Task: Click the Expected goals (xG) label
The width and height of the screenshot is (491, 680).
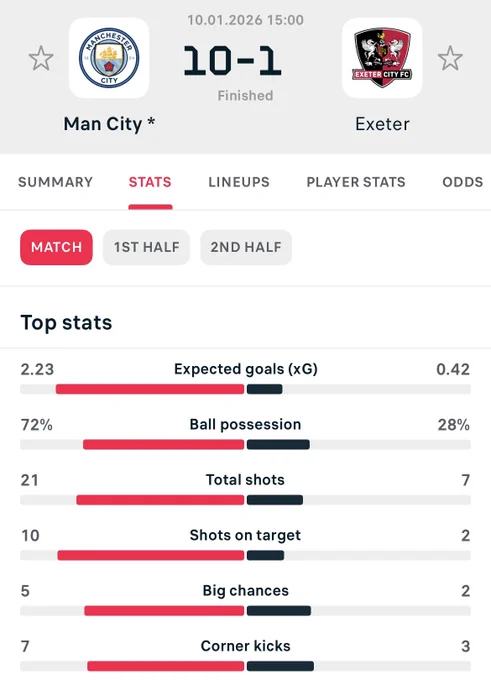Action: pyautogui.click(x=246, y=369)
